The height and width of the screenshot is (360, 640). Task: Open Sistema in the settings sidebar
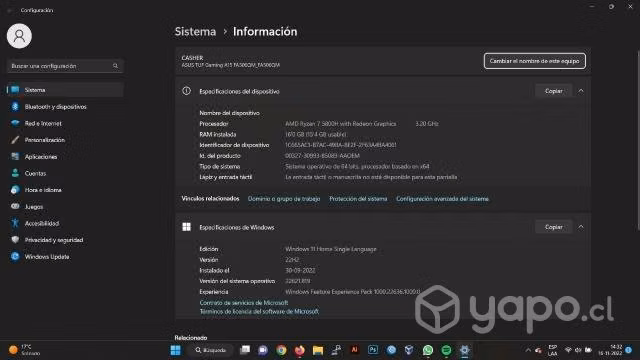tap(65, 90)
